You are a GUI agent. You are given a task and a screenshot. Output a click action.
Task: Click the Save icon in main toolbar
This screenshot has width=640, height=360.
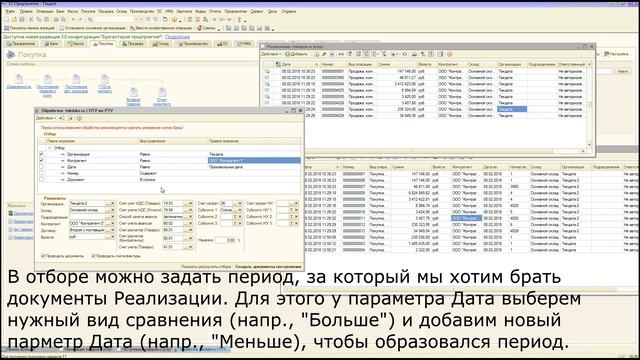22,19
